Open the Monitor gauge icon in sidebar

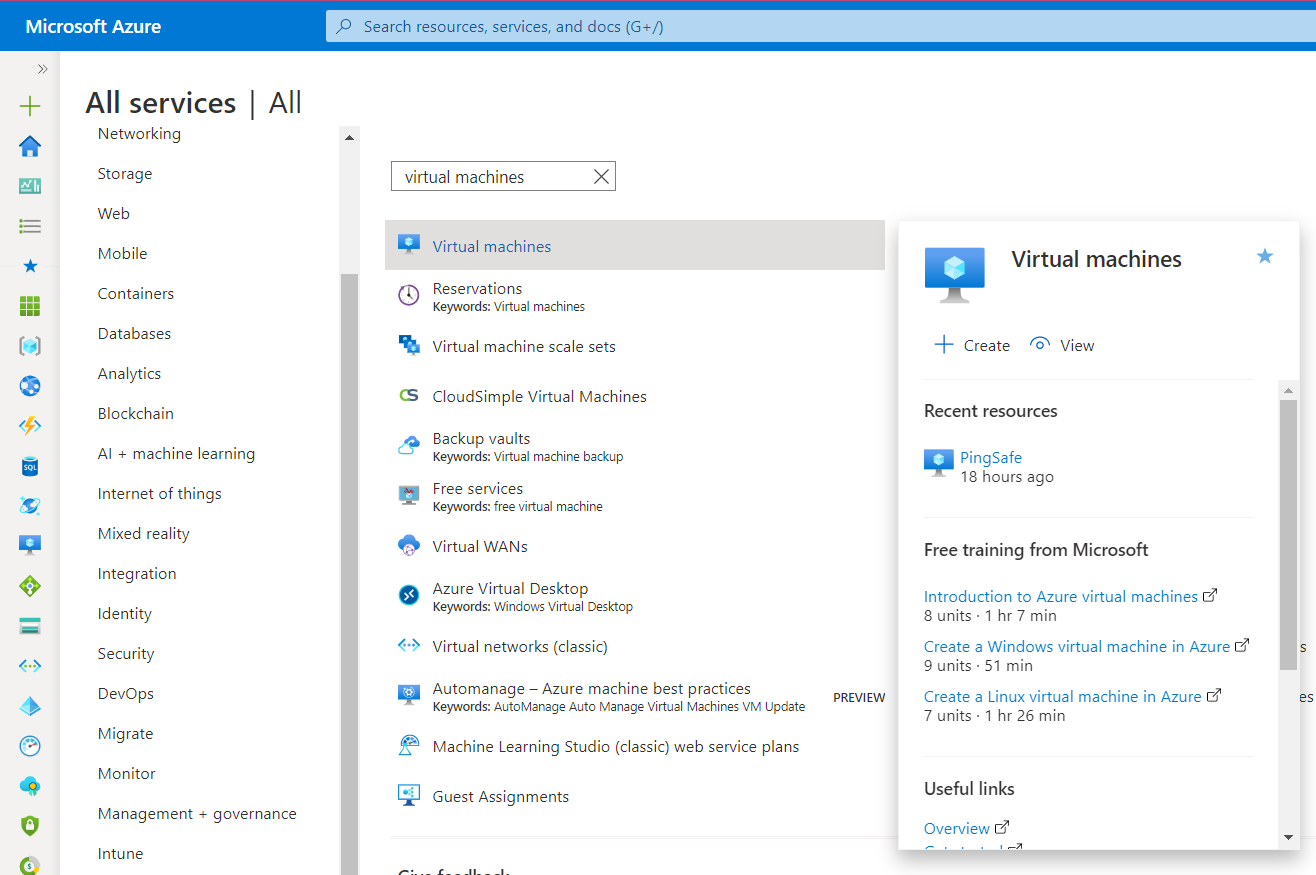(30, 746)
